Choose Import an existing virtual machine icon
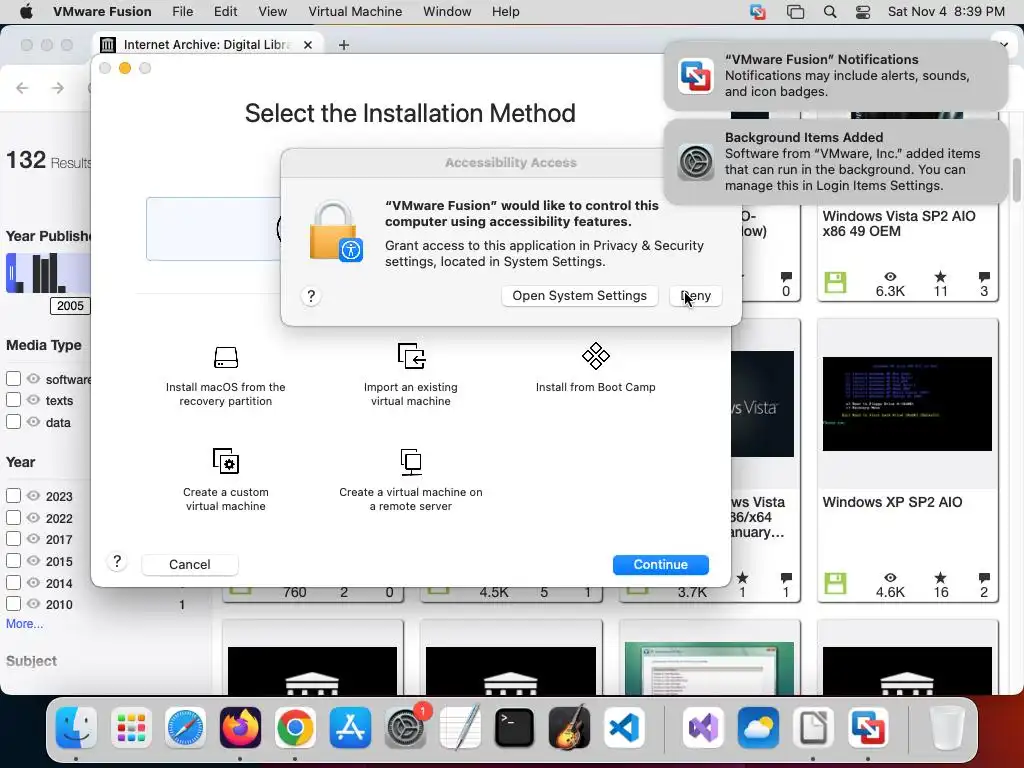 (411, 356)
